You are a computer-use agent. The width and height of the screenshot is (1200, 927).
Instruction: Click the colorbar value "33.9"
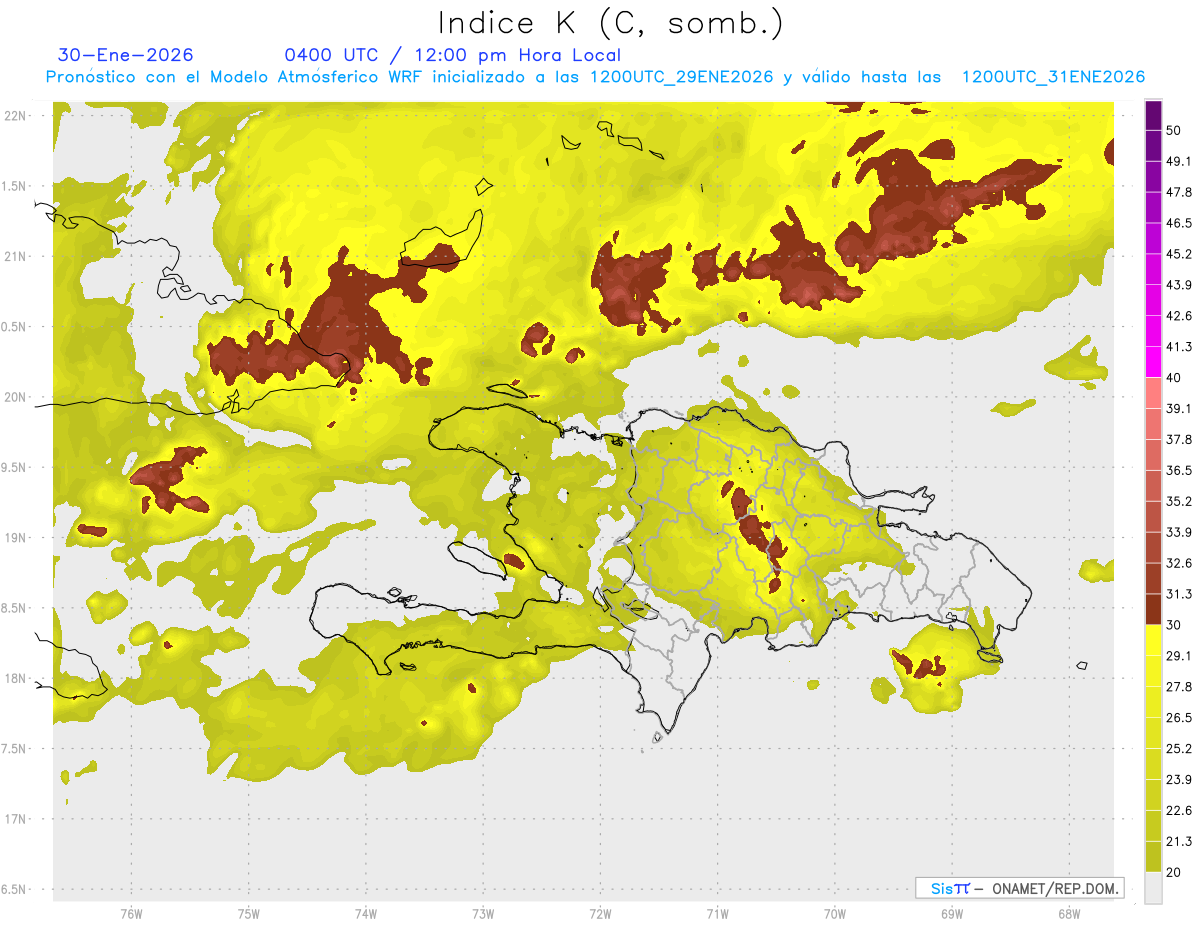[x=1179, y=532]
